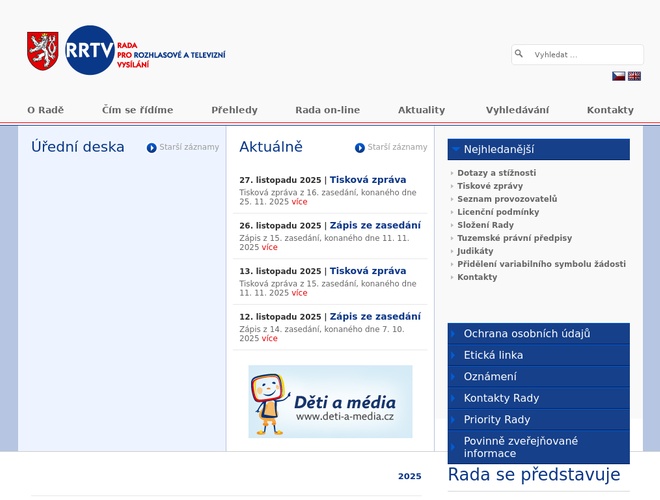Open the Děti a média banner
660x500 pixels.
(x=330, y=401)
